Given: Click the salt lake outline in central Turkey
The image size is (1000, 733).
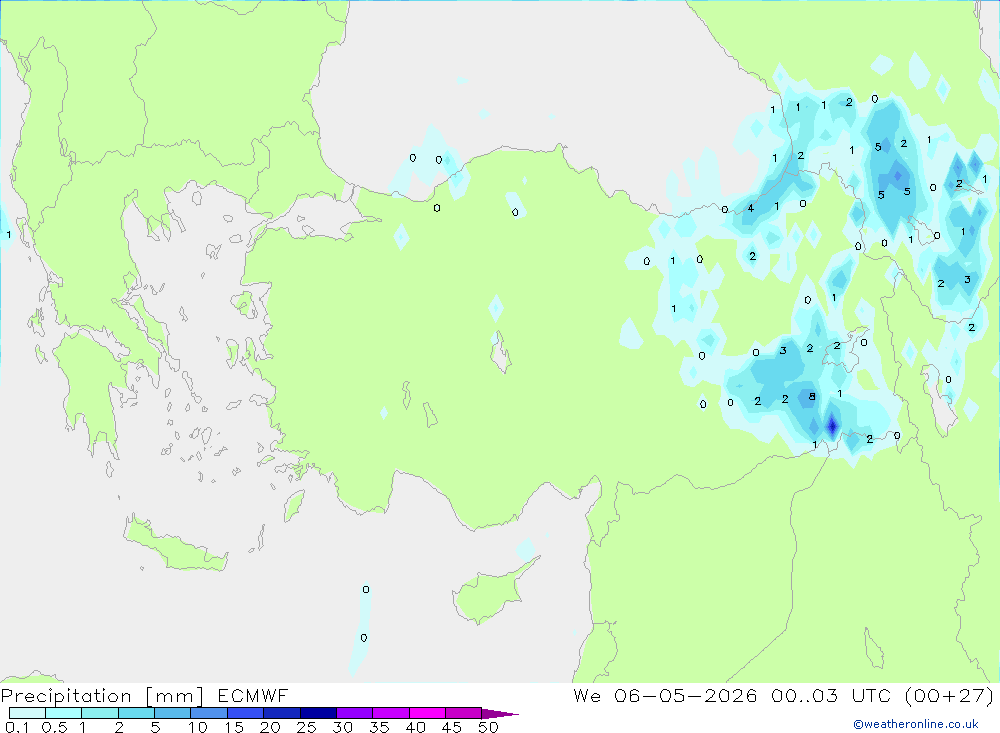Looking at the screenshot, I should coord(501,352).
